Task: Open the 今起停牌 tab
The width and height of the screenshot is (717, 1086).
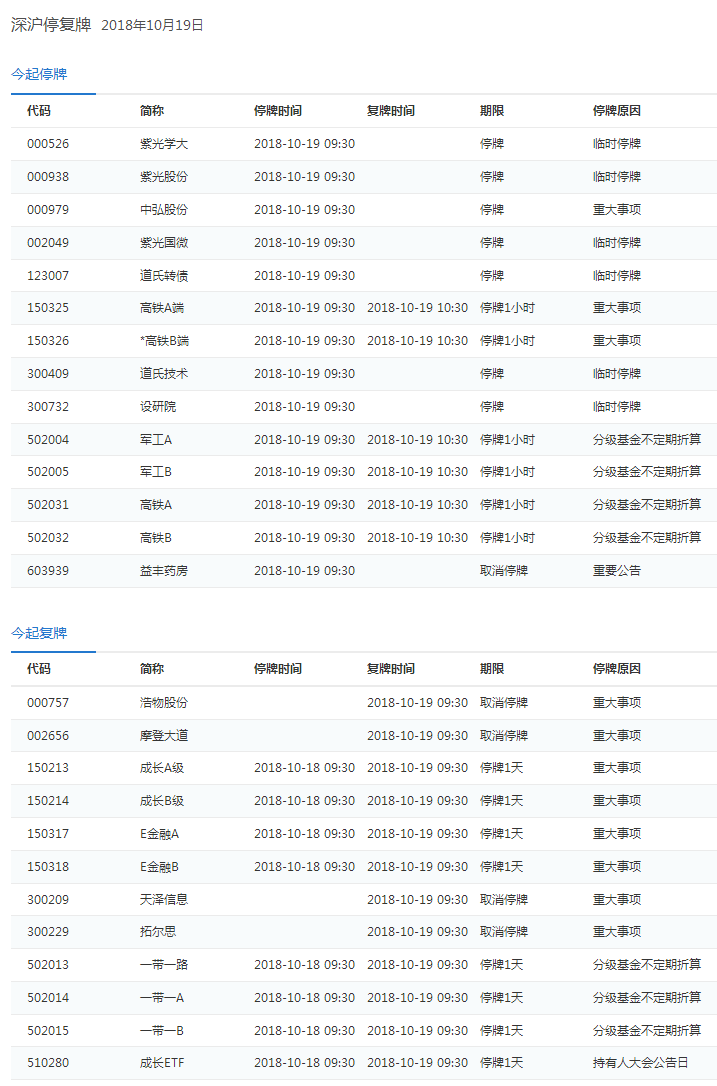Action: point(39,74)
